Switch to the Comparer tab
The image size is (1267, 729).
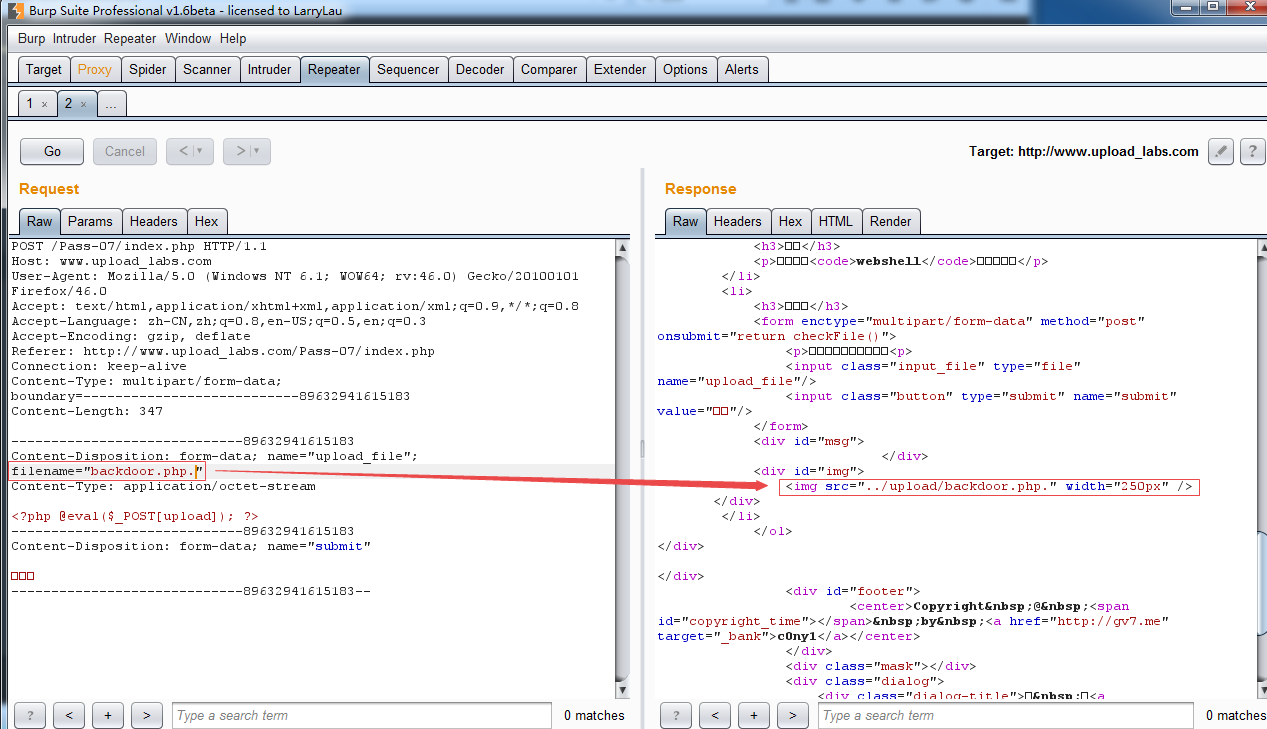(x=549, y=69)
